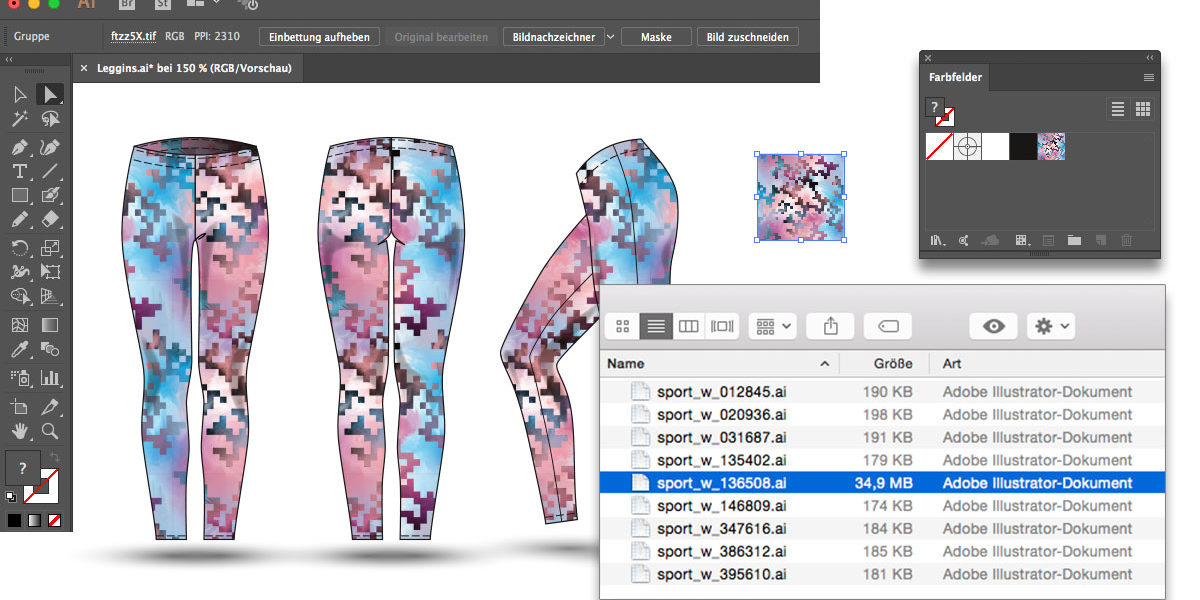1200x600 pixels.
Task: Switch Farbfelder to thumbnail grid view
Action: point(1142,109)
